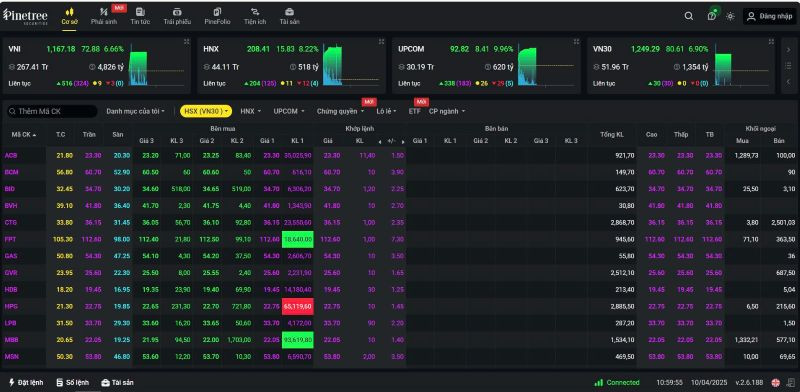
Task: Click right arrow beside +/- column header
Action: point(402,141)
